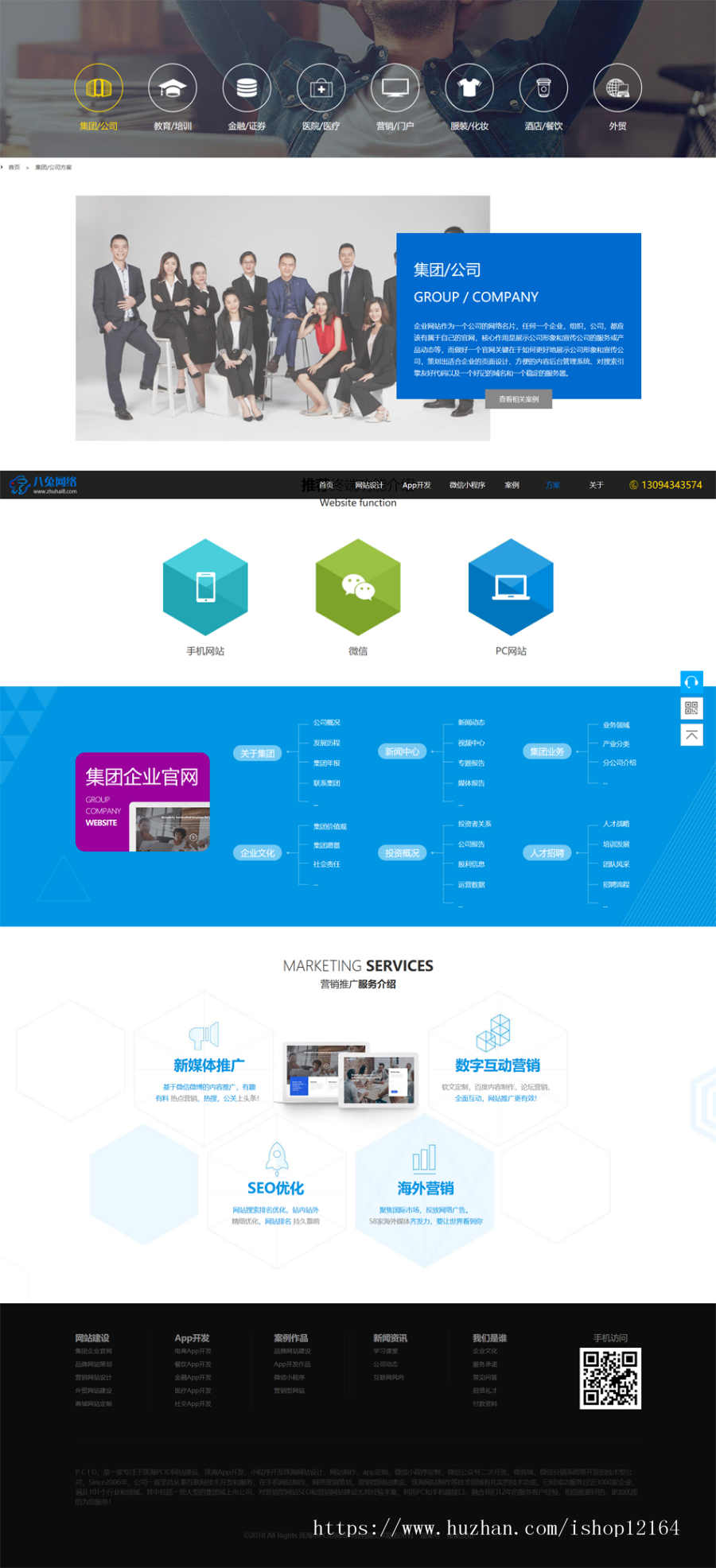Click the 微信 green hexagon icon
The height and width of the screenshot is (1568, 716).
click(x=358, y=587)
